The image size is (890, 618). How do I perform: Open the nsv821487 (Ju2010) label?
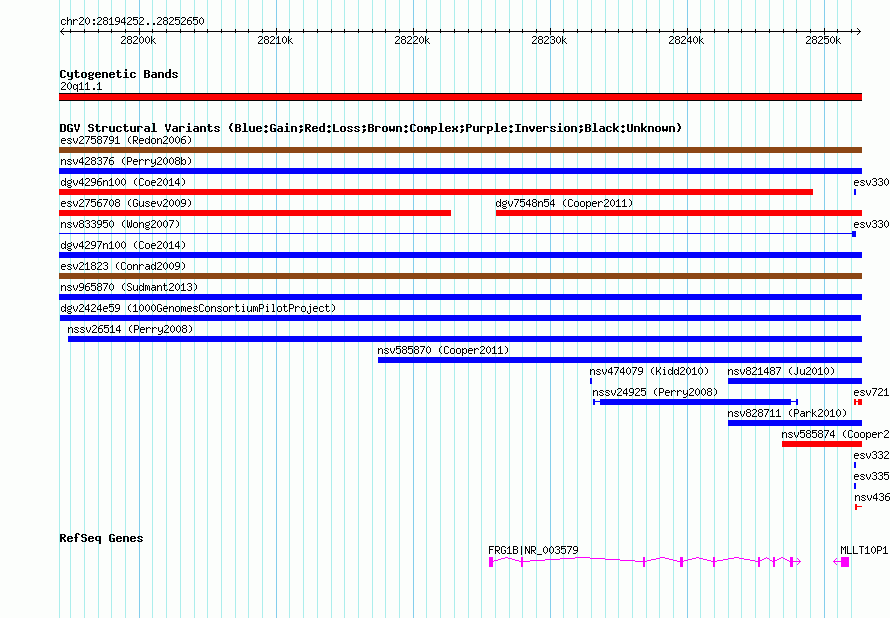pos(782,371)
